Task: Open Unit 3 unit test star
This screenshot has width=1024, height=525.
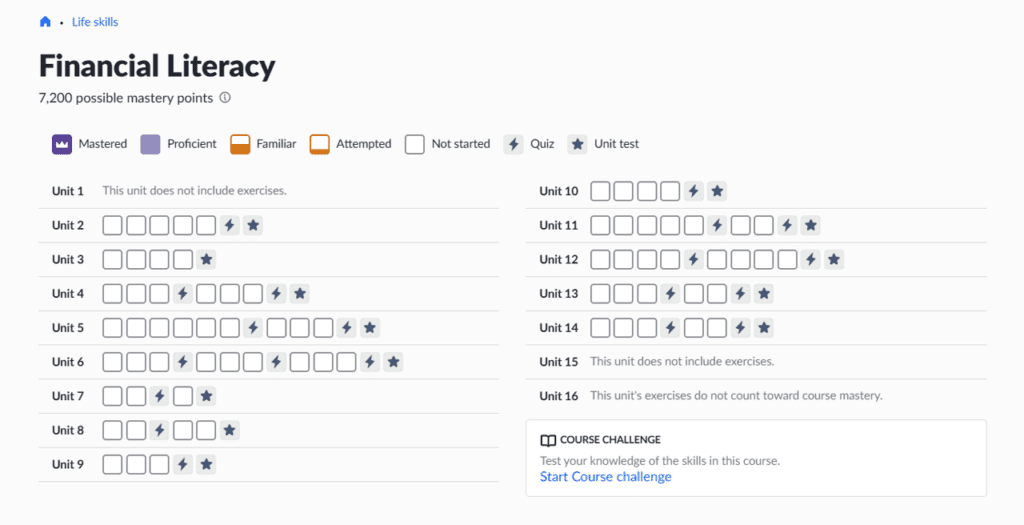Action: [x=206, y=260]
